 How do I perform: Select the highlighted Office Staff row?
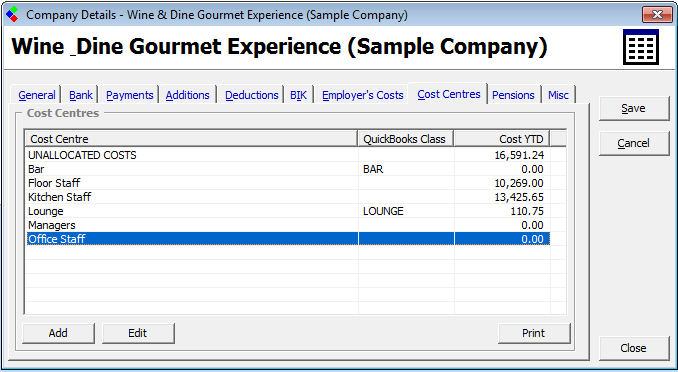[288, 239]
